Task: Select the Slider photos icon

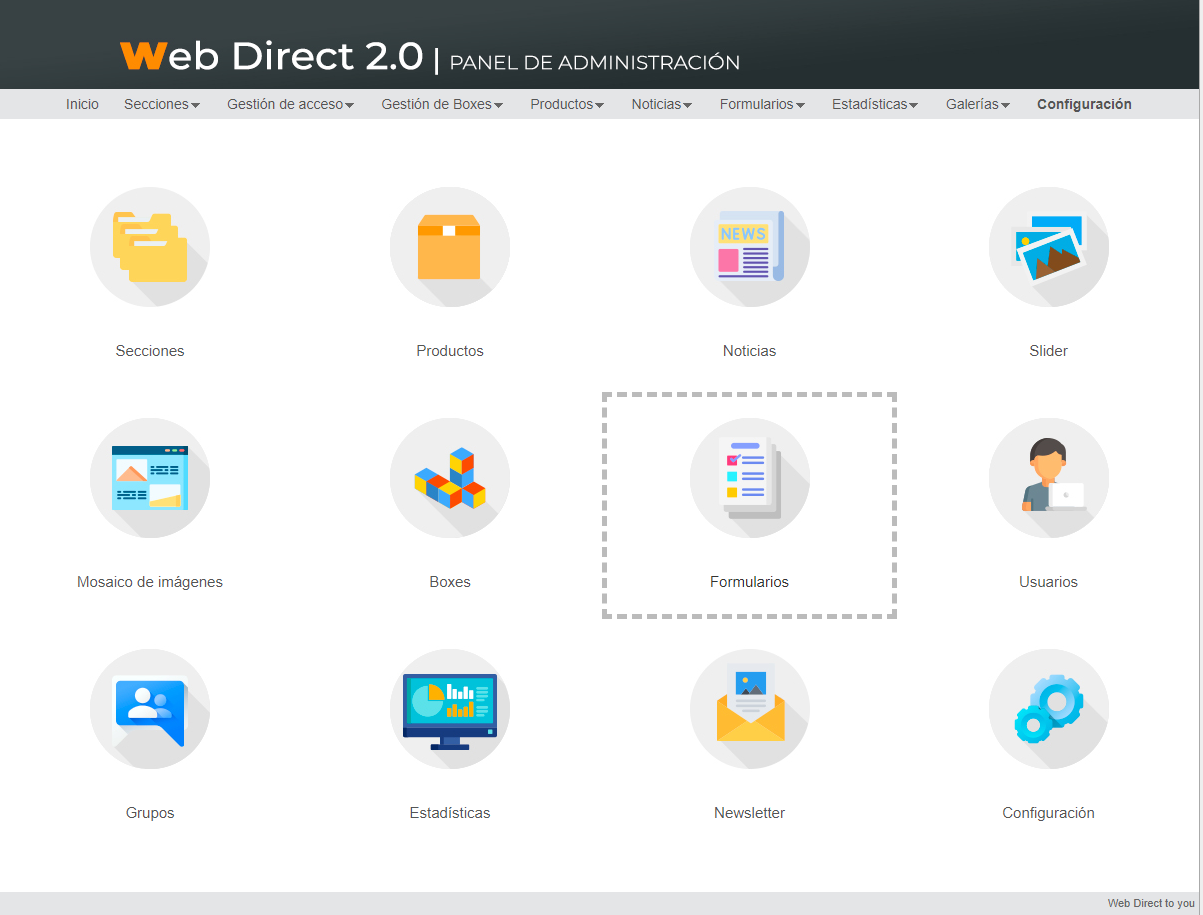Action: tap(1048, 247)
